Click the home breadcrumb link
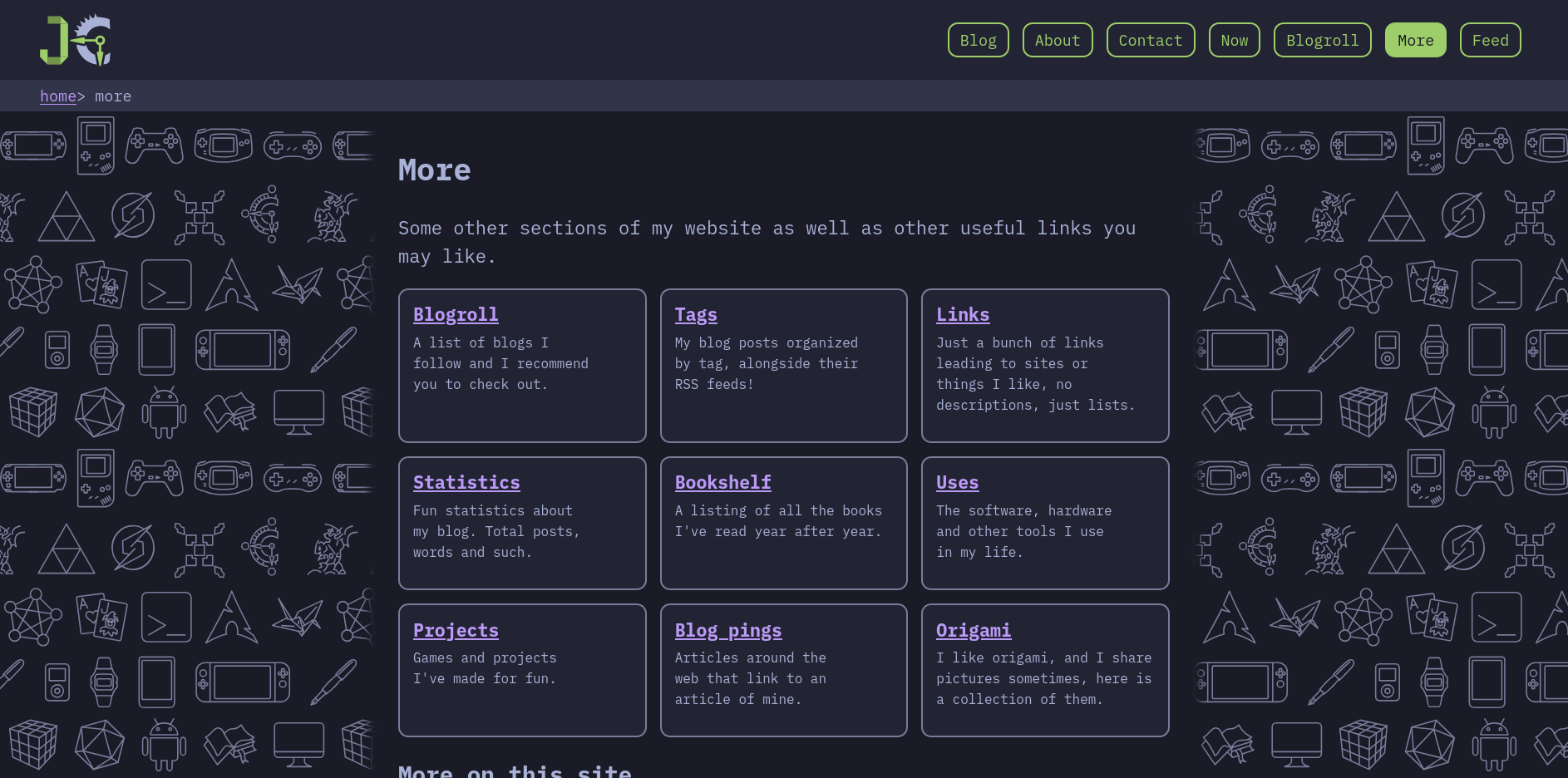The height and width of the screenshot is (778, 1568). (58, 96)
